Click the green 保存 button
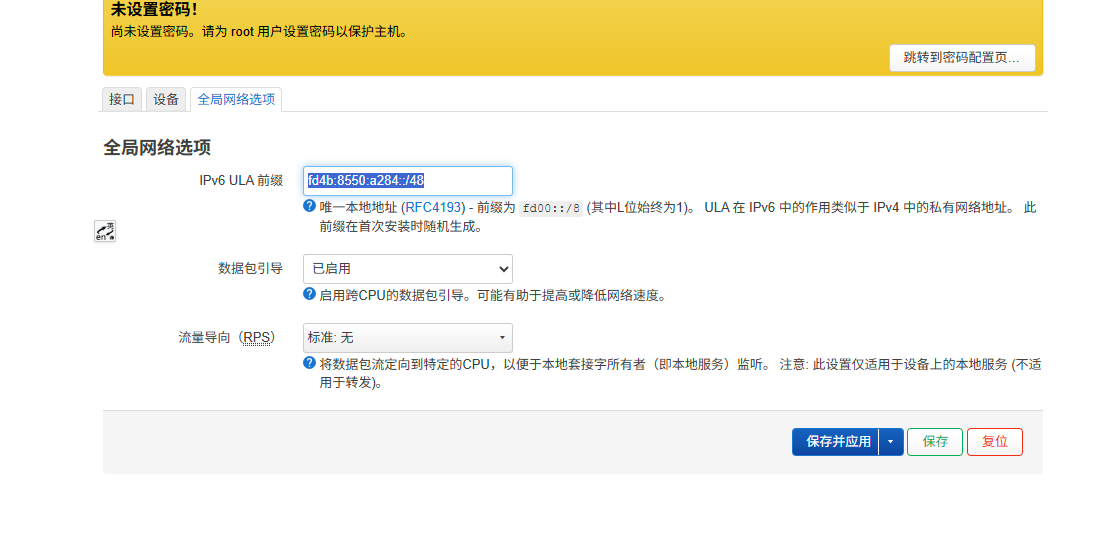1098x548 pixels. click(935, 442)
